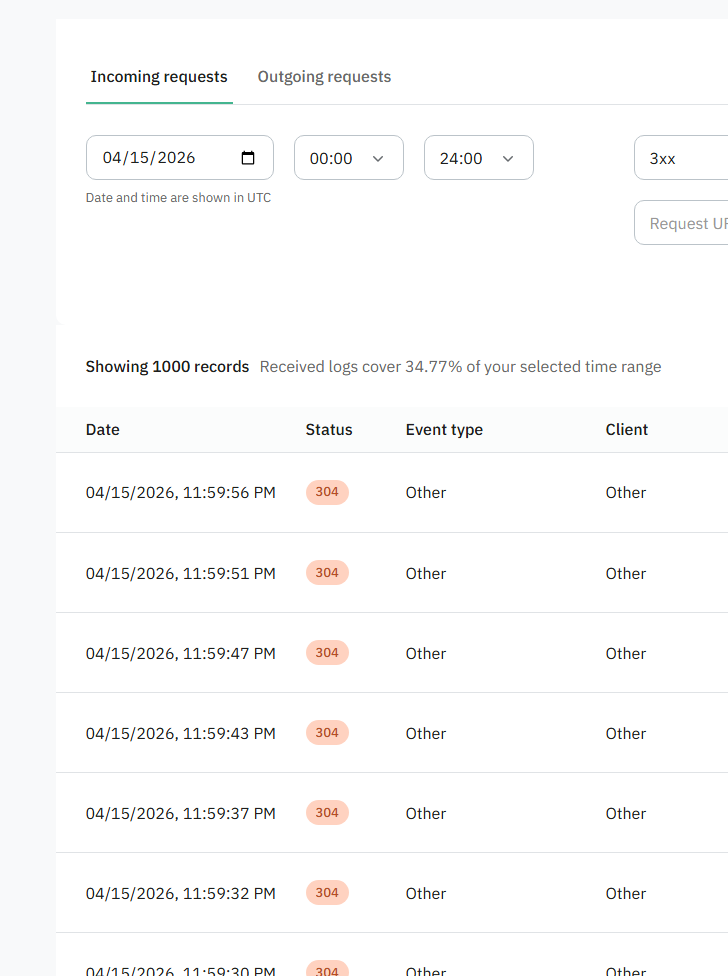Expand the 24:00 end time dropdown

(478, 158)
